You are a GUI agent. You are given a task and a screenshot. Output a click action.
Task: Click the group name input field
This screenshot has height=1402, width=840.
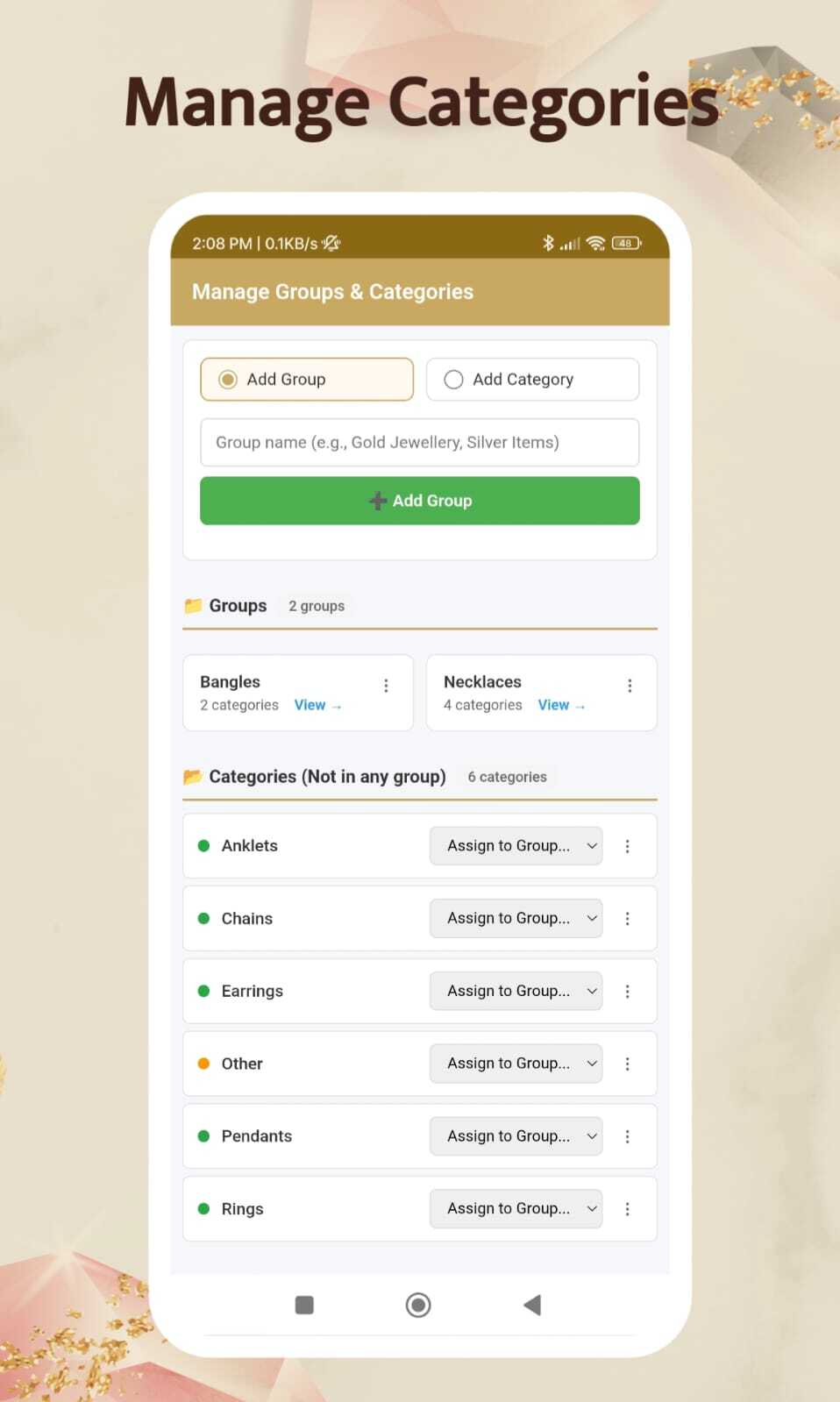tap(419, 443)
